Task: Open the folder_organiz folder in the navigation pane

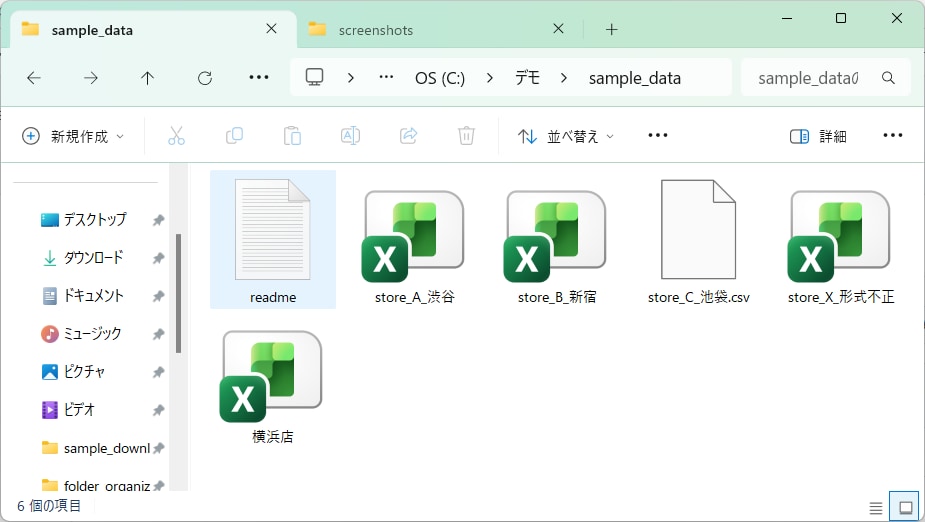Action: tap(94, 485)
